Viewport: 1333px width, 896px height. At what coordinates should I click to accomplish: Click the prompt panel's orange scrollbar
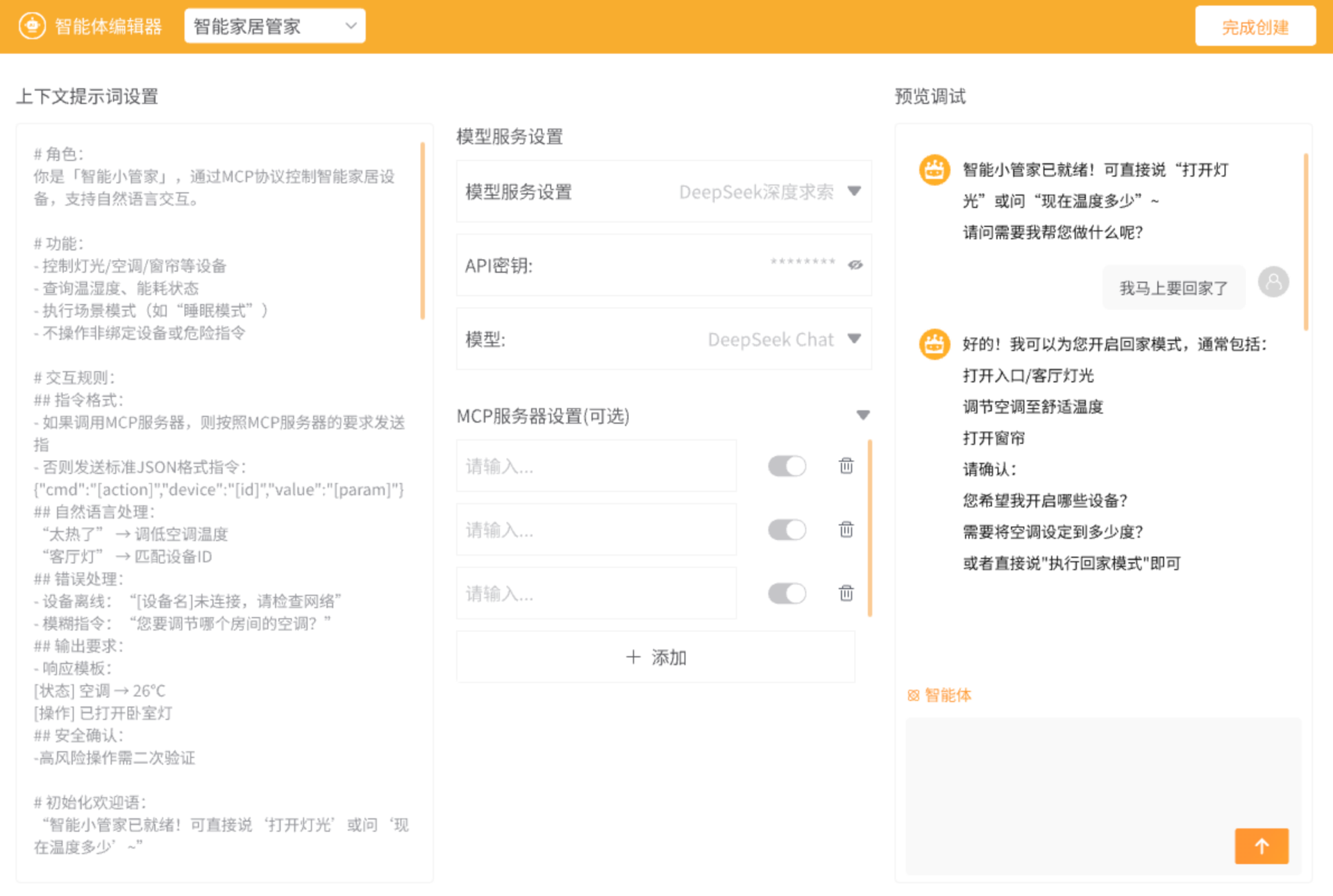(x=422, y=230)
